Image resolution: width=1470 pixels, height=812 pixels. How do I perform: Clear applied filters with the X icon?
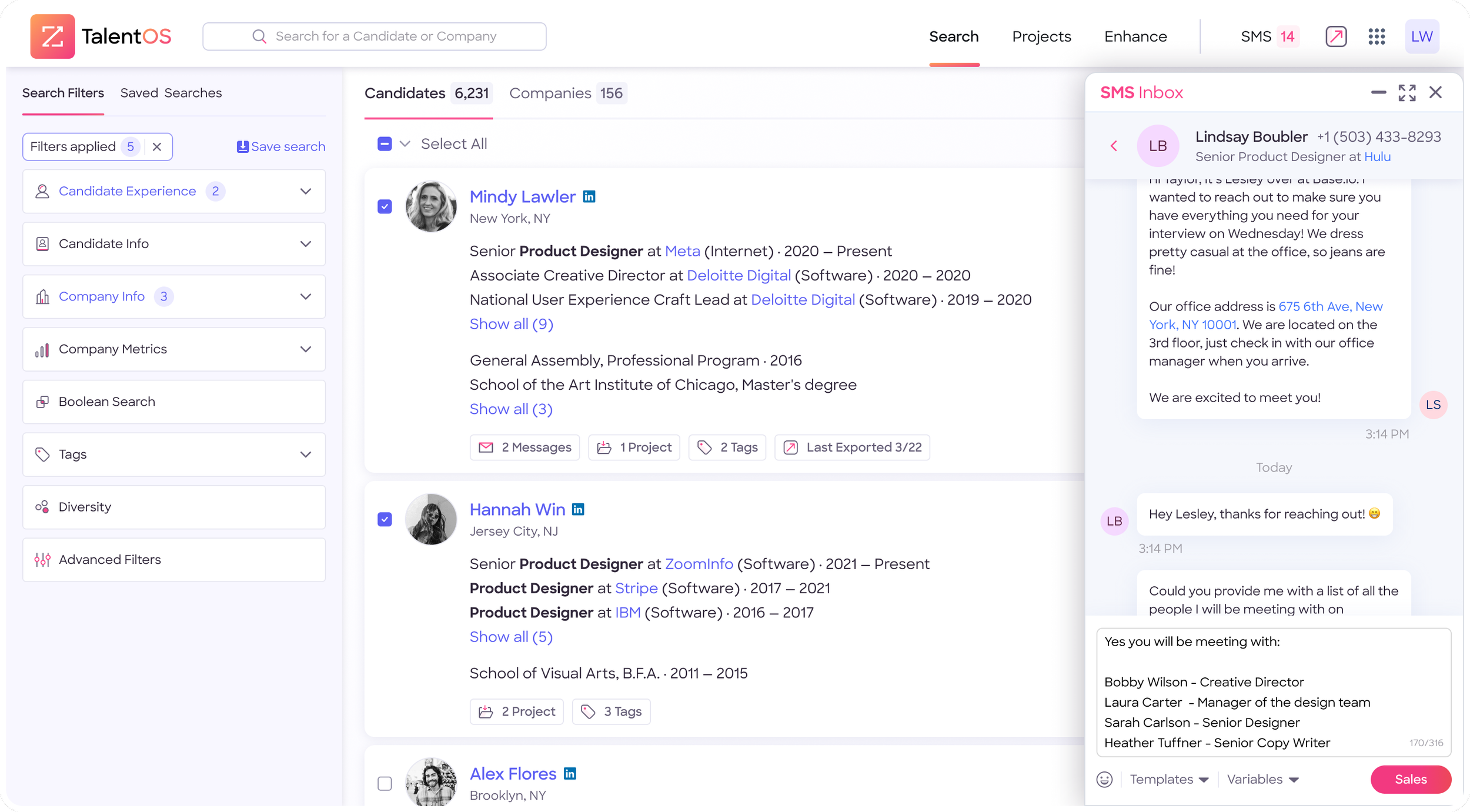coord(157,147)
